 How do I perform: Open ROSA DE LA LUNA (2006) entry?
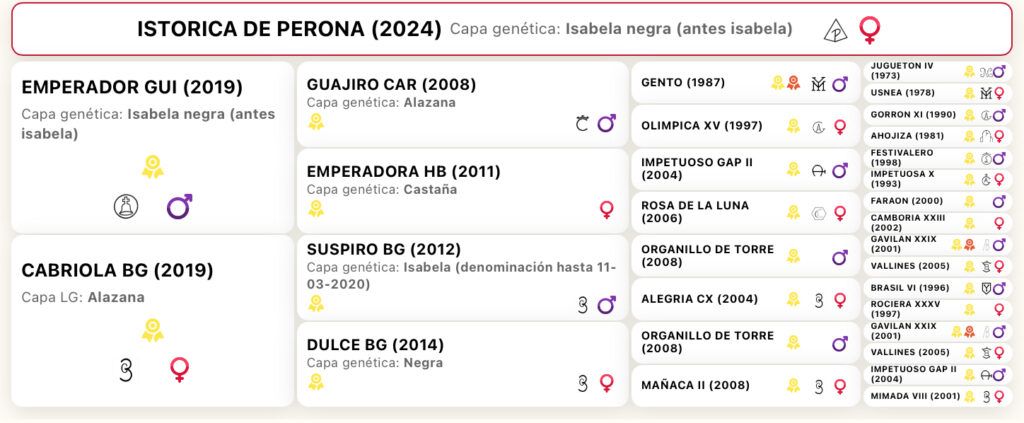coord(746,212)
